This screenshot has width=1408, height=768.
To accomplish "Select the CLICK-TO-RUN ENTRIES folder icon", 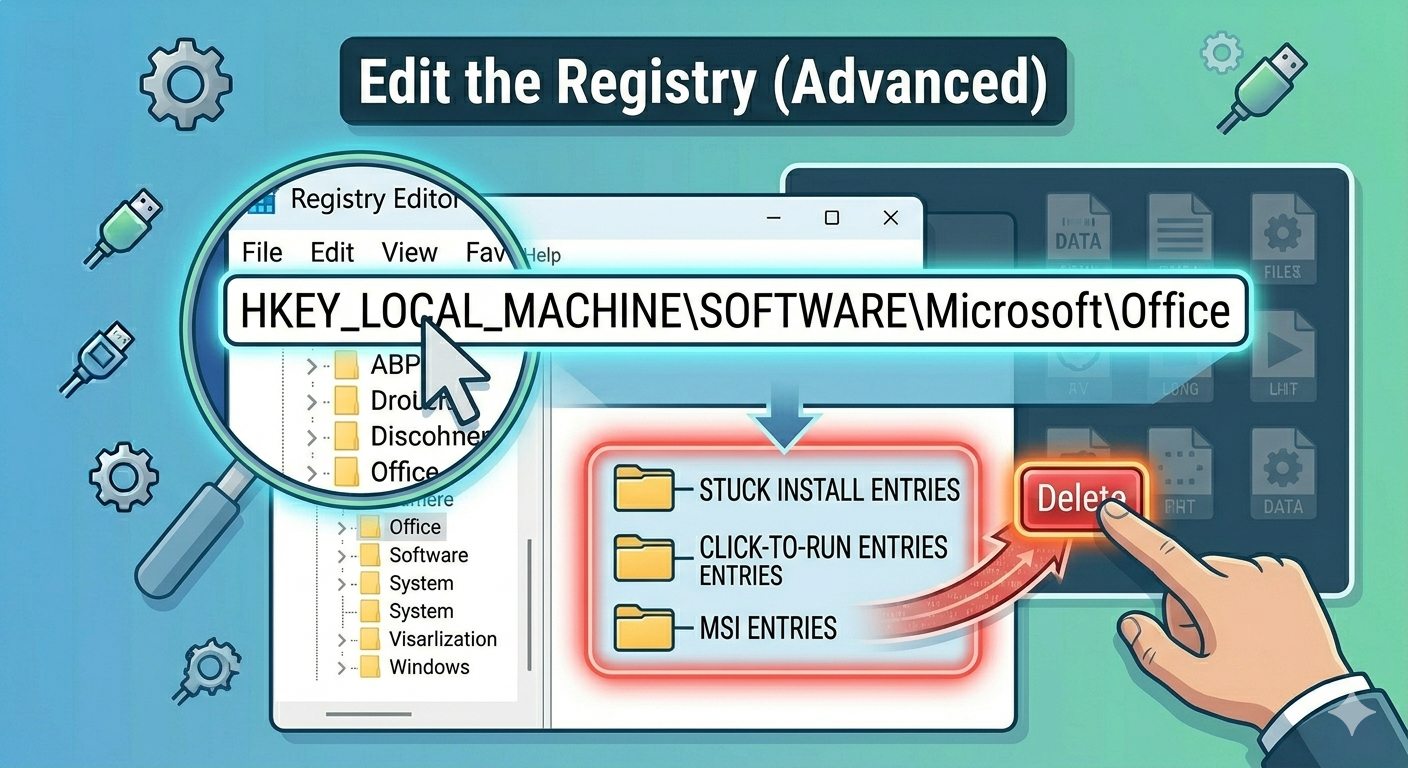I will pyautogui.click(x=645, y=558).
